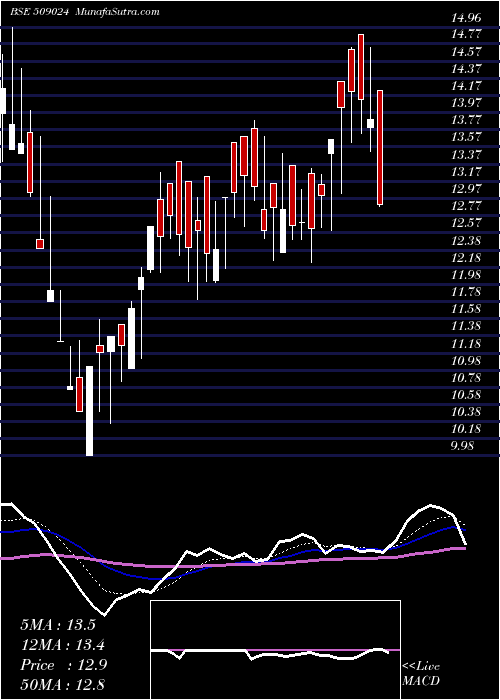Image resolution: width=500 pixels, height=700 pixels.
Task: Click the 10.98 price axis label
Action: 466,361
